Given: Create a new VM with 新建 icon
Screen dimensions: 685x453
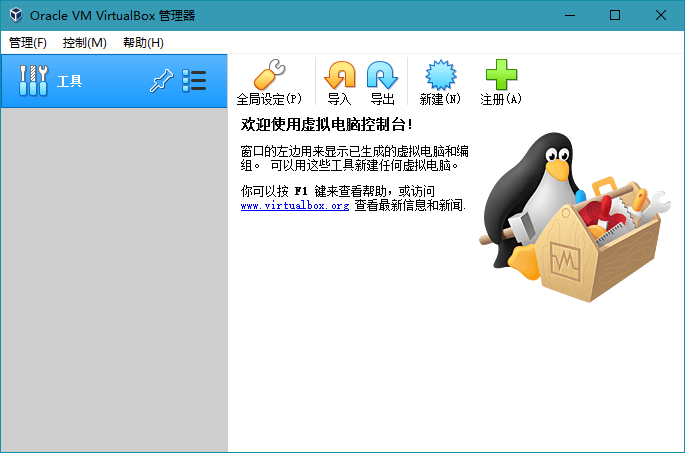Looking at the screenshot, I should pyautogui.click(x=440, y=78).
